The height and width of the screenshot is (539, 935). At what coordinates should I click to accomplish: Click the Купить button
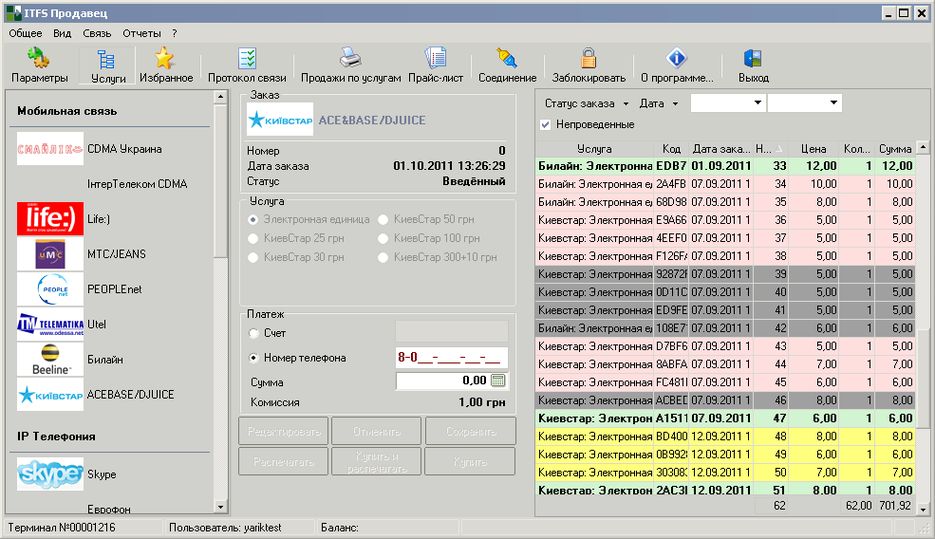(x=470, y=461)
